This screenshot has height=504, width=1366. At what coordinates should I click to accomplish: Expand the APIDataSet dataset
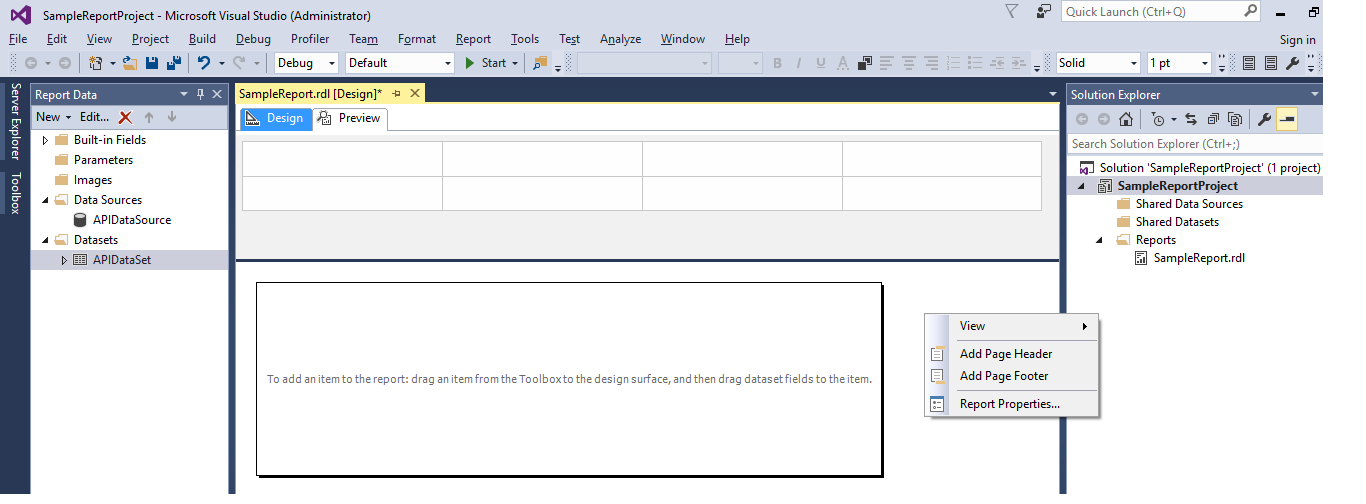(64, 260)
